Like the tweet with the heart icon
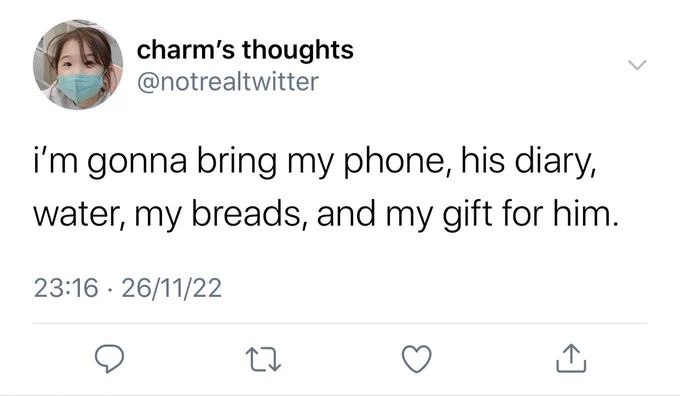680x396 pixels. (417, 359)
